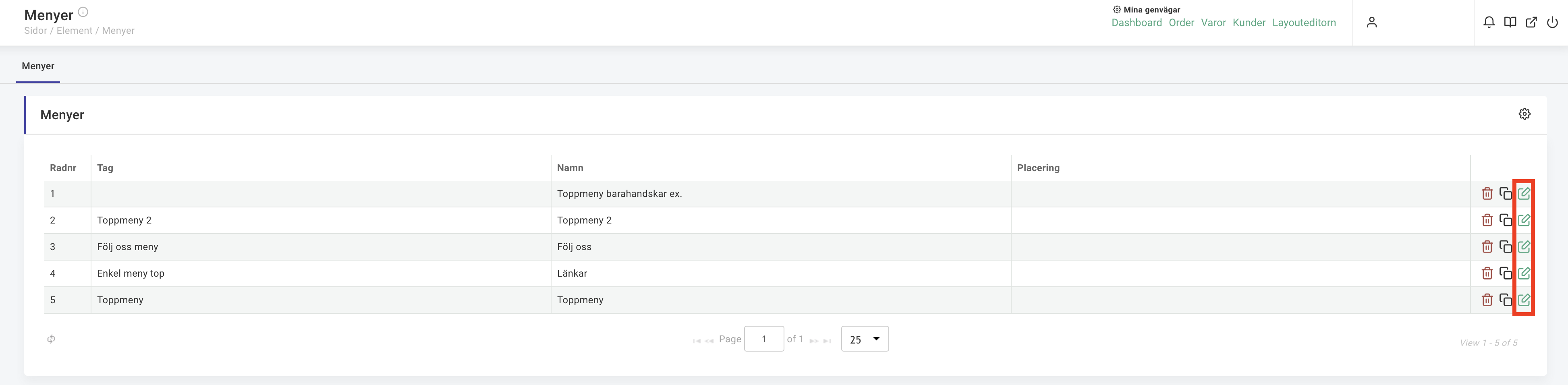Open the notifications bell
This screenshot has height=385, width=1568.
[x=1489, y=23]
